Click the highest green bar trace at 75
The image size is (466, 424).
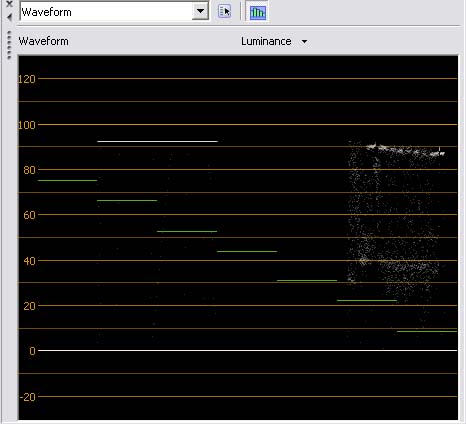67,180
